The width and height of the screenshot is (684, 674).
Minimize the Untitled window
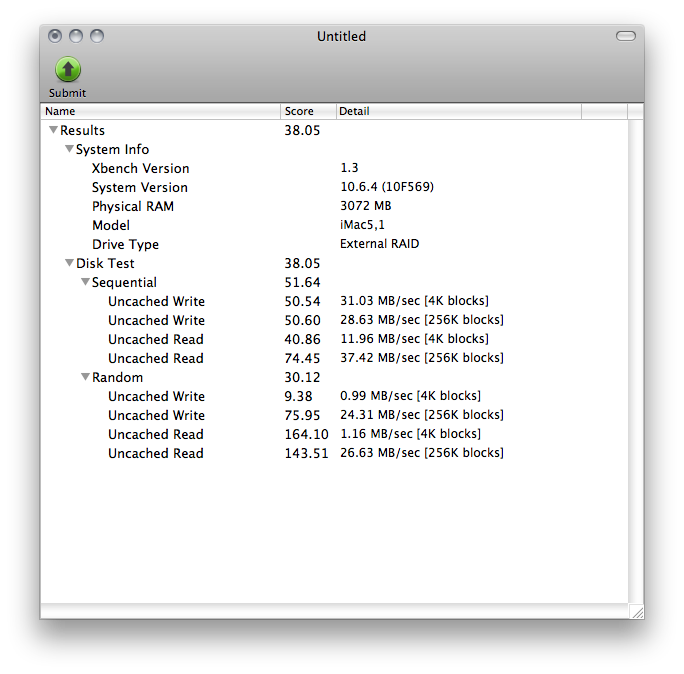pyautogui.click(x=76, y=36)
